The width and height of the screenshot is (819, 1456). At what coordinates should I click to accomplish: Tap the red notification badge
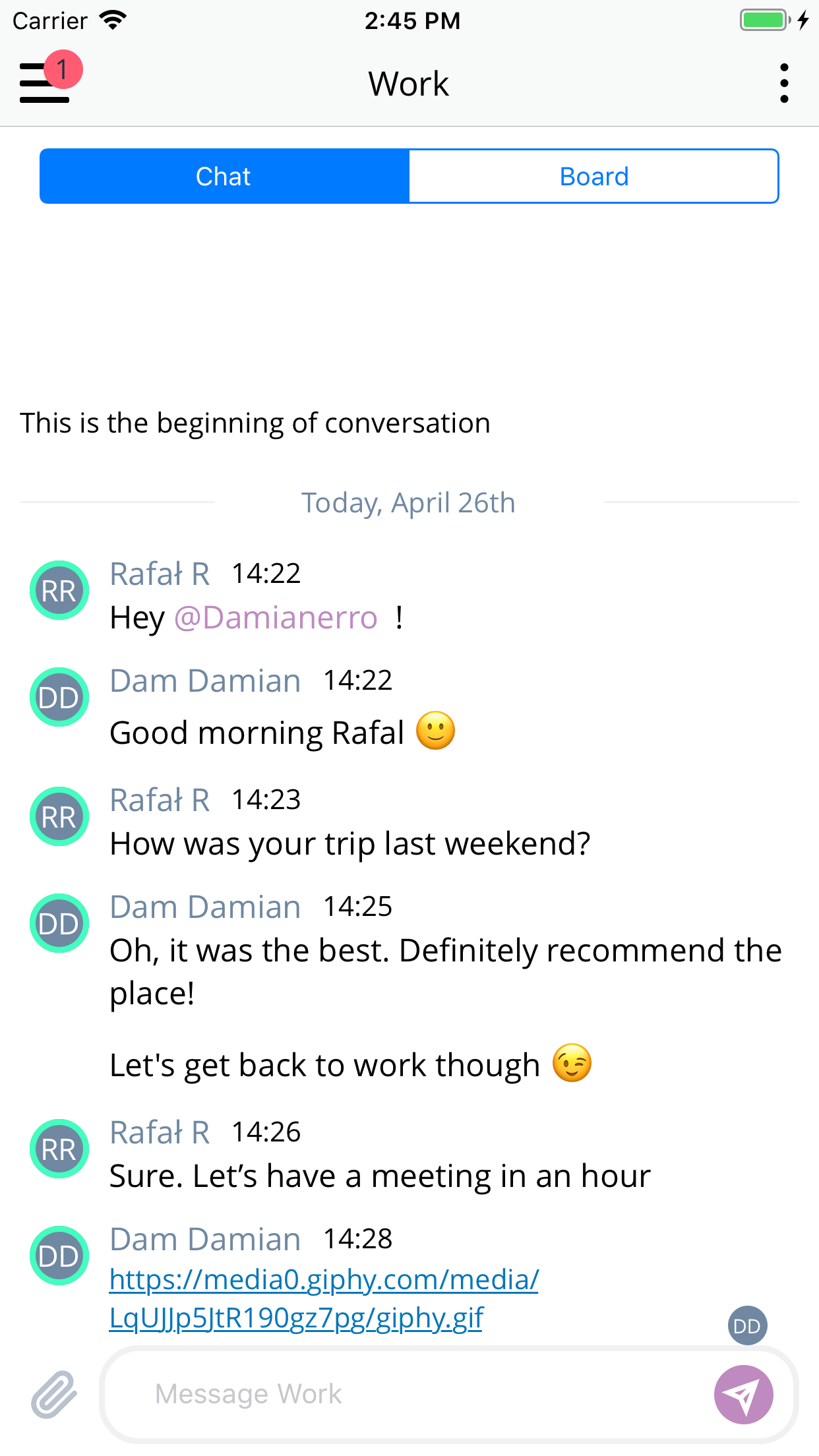tap(63, 69)
